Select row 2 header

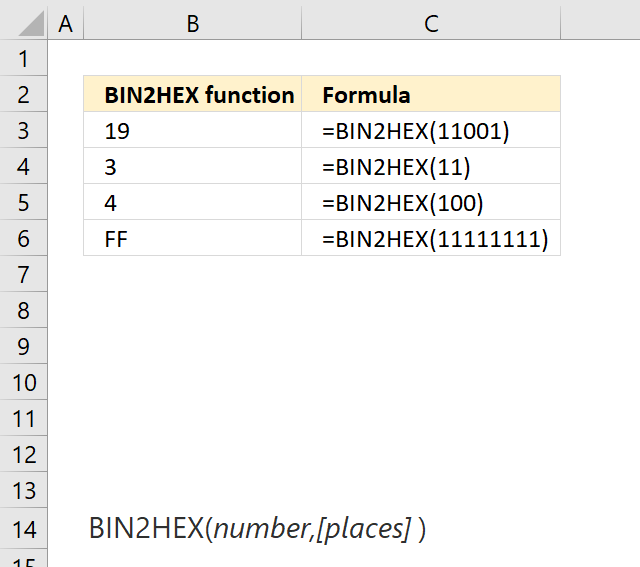point(24,94)
